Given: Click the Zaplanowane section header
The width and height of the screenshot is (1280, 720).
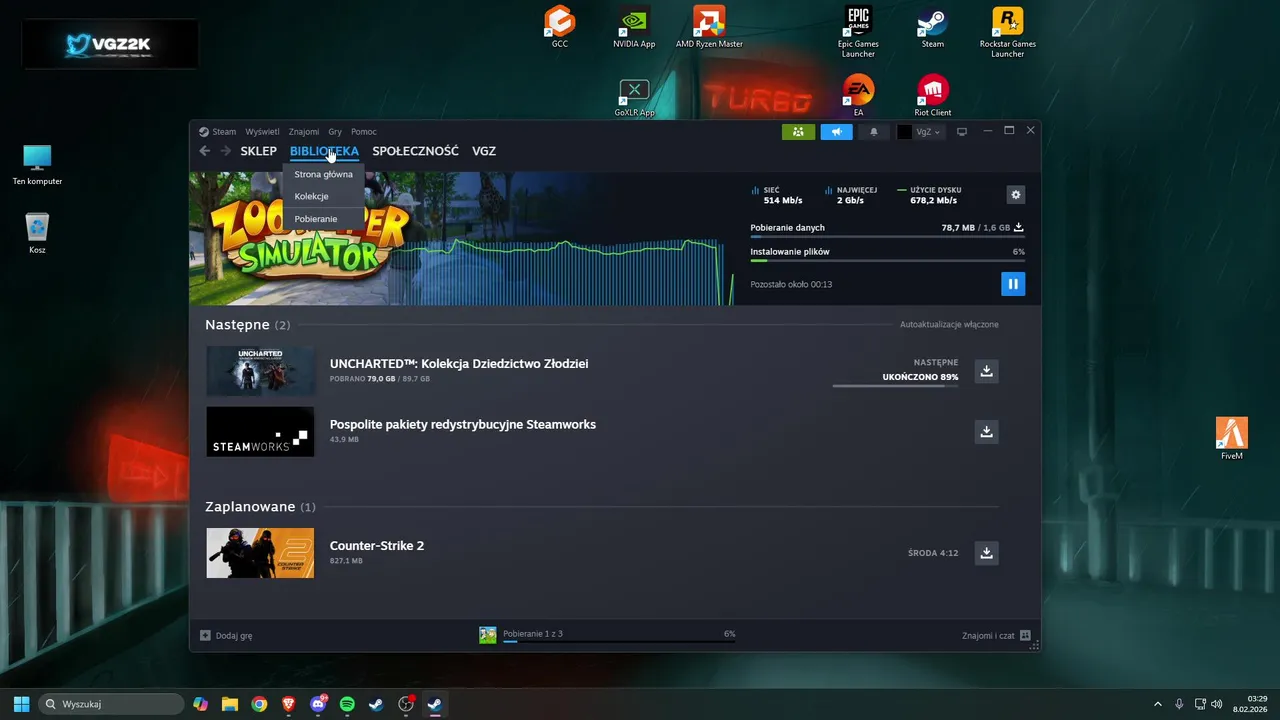Looking at the screenshot, I should pyautogui.click(x=260, y=507).
